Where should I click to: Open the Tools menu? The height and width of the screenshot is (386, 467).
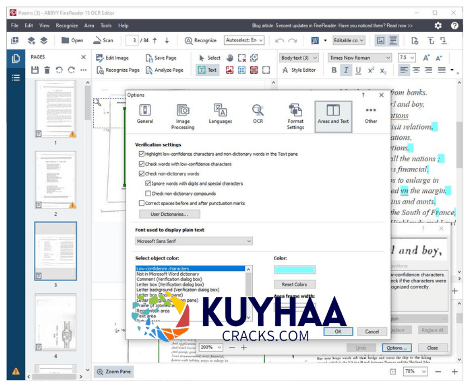[x=106, y=26]
